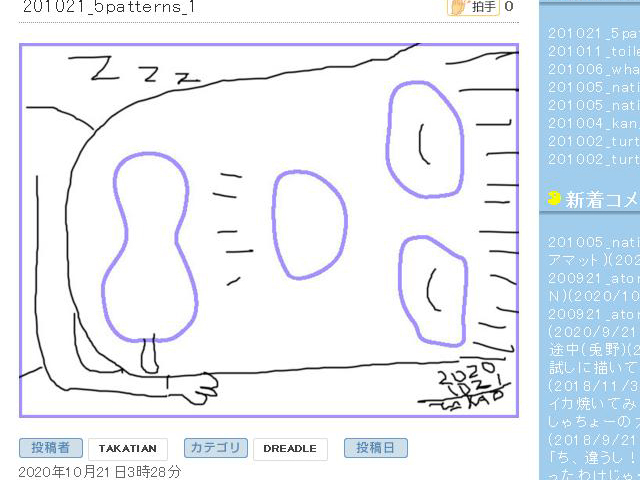Click the 投稿者 label button
This screenshot has height=480, width=640.
pos(50,449)
